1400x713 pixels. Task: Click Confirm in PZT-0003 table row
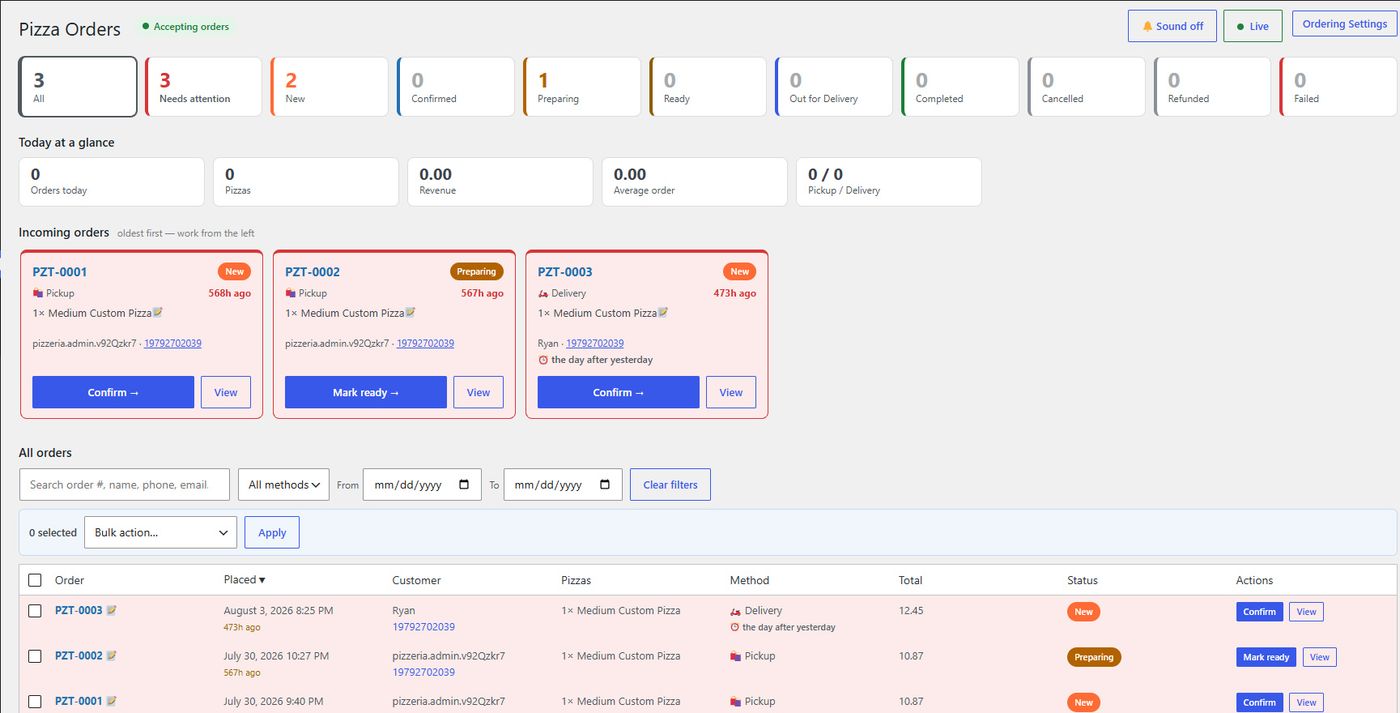[1260, 611]
